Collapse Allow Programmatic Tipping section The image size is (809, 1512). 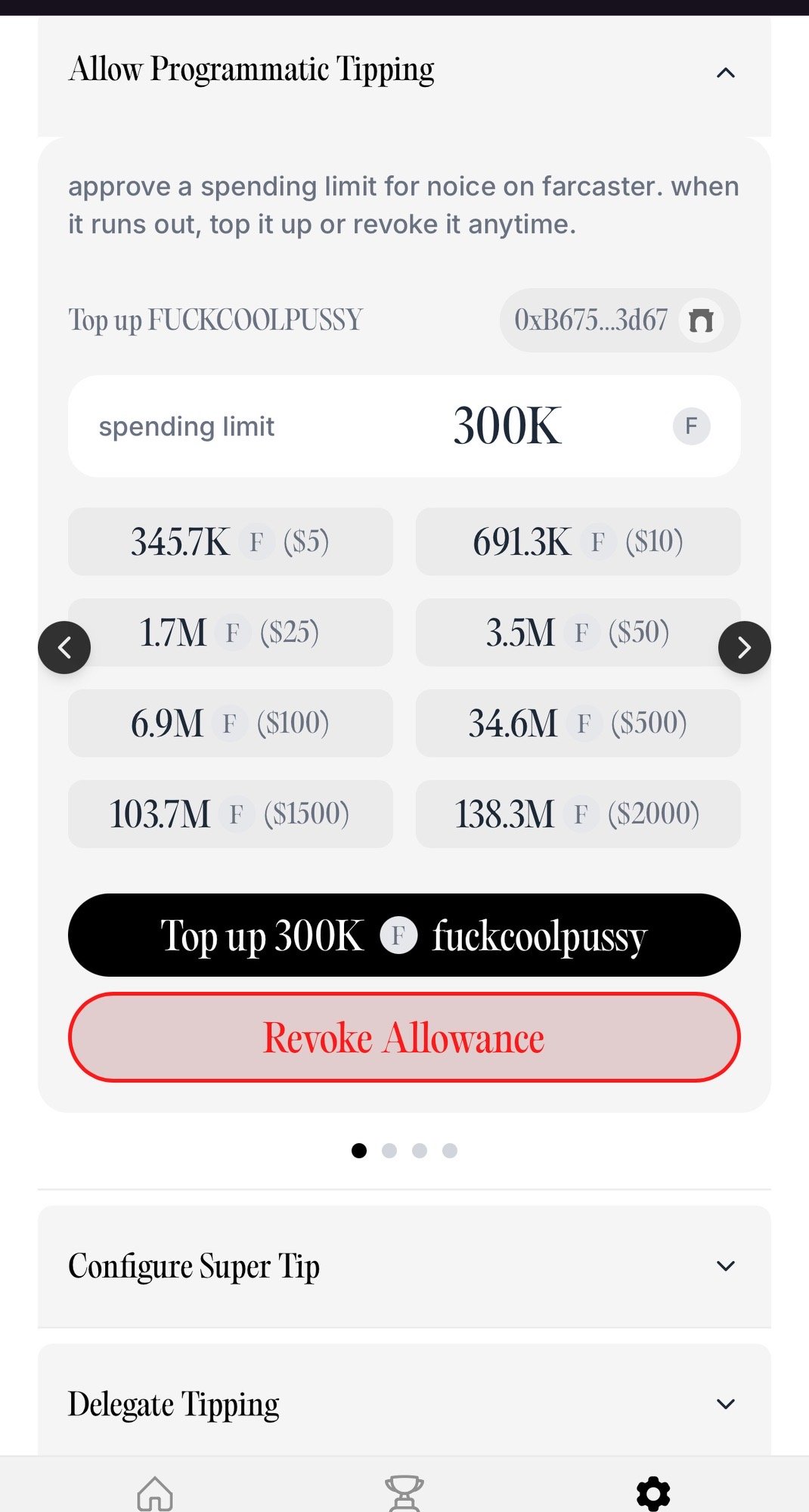(x=725, y=73)
